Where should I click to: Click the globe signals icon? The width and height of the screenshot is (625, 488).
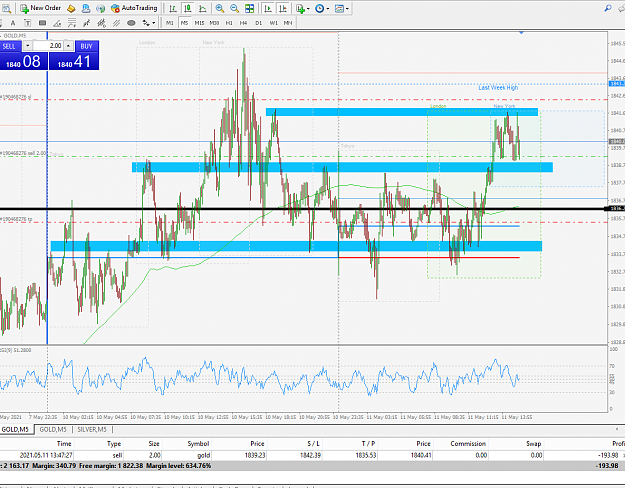(100, 8)
